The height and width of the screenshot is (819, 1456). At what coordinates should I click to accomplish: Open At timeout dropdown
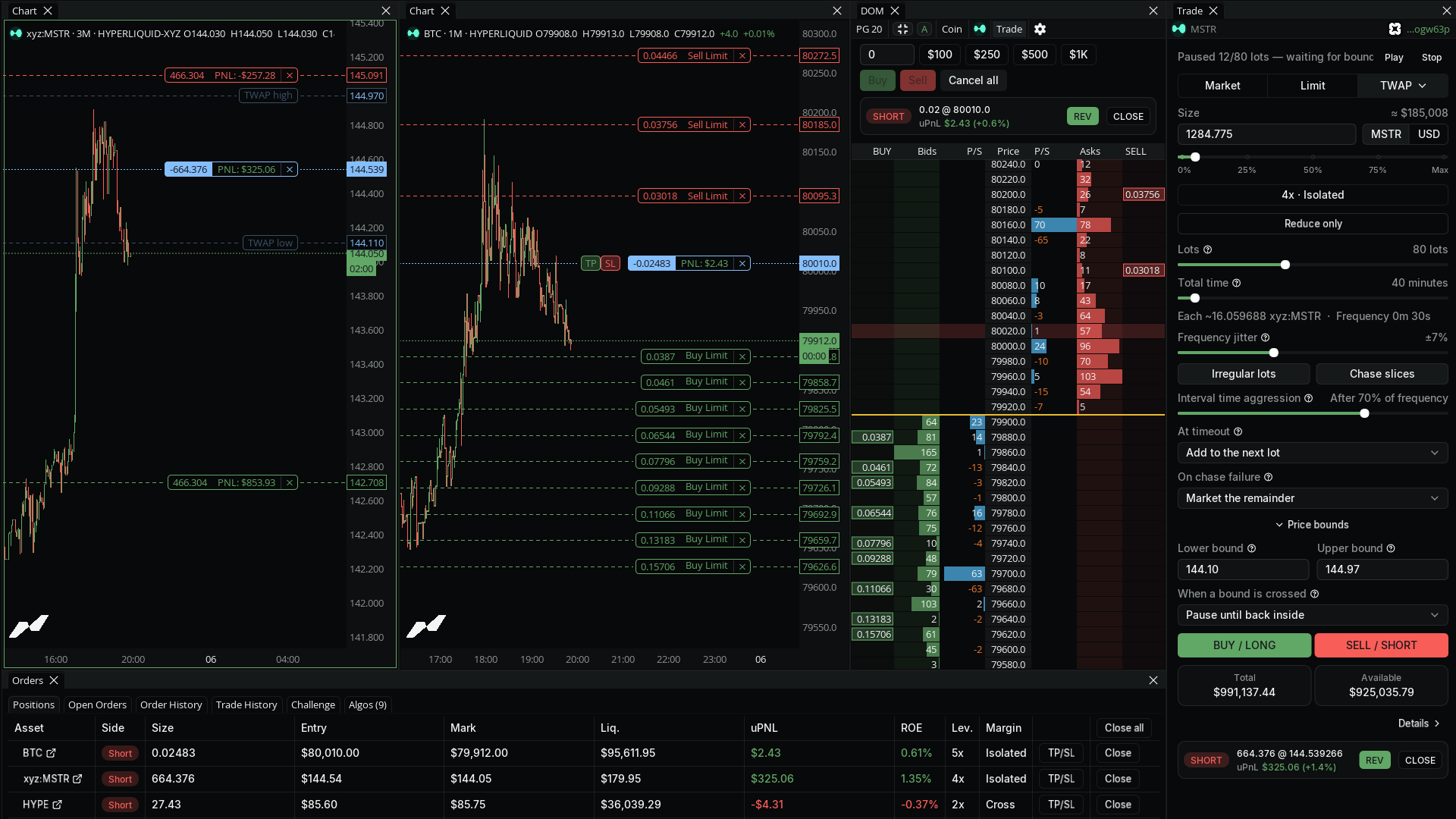pos(1313,453)
